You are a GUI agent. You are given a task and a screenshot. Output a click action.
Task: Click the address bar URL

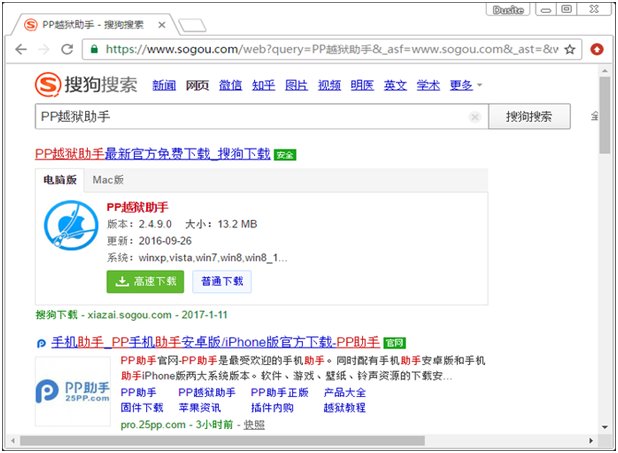point(331,49)
